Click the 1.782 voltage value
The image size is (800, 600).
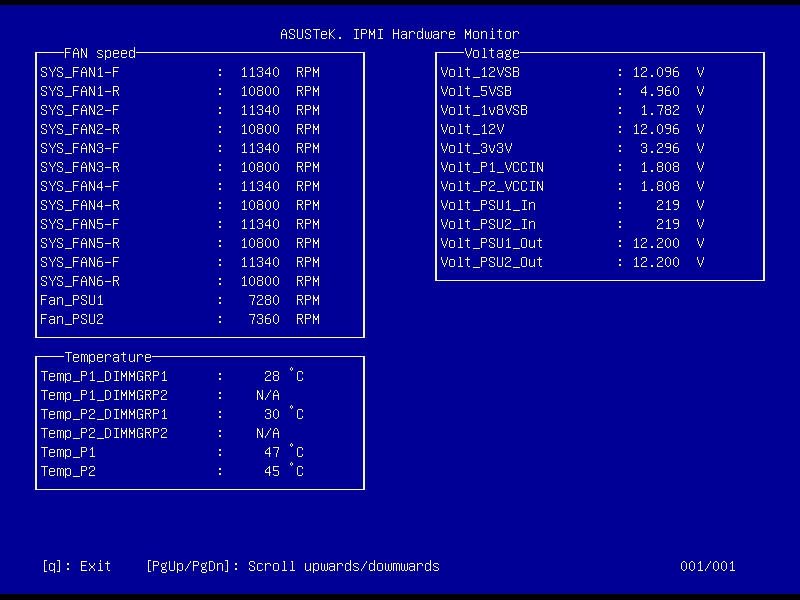tap(660, 110)
